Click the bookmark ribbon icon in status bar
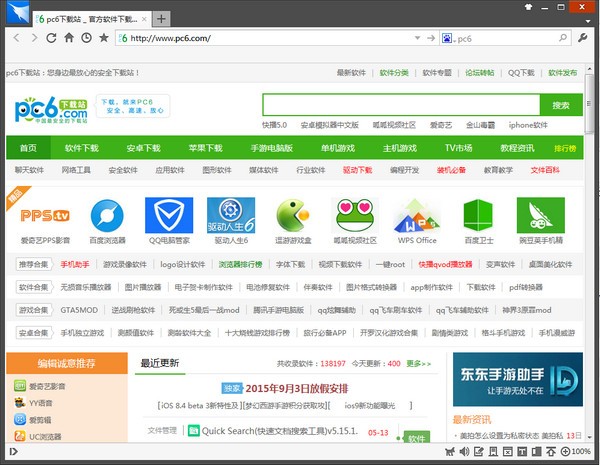600x465 pixels. pyautogui.click(x=494, y=452)
